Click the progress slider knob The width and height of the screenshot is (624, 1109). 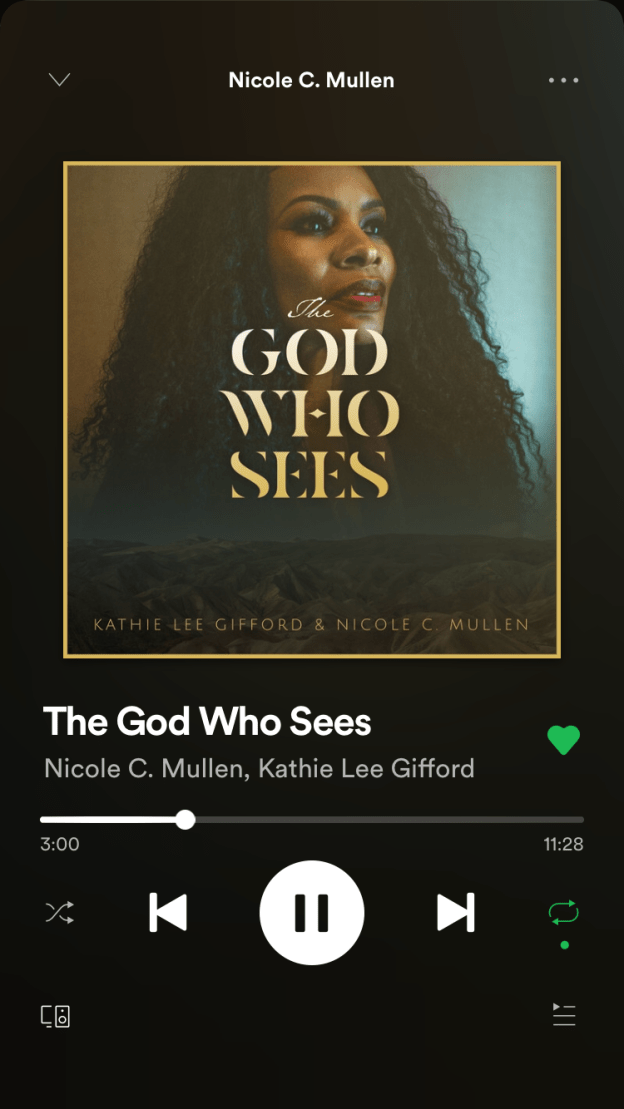click(x=185, y=820)
